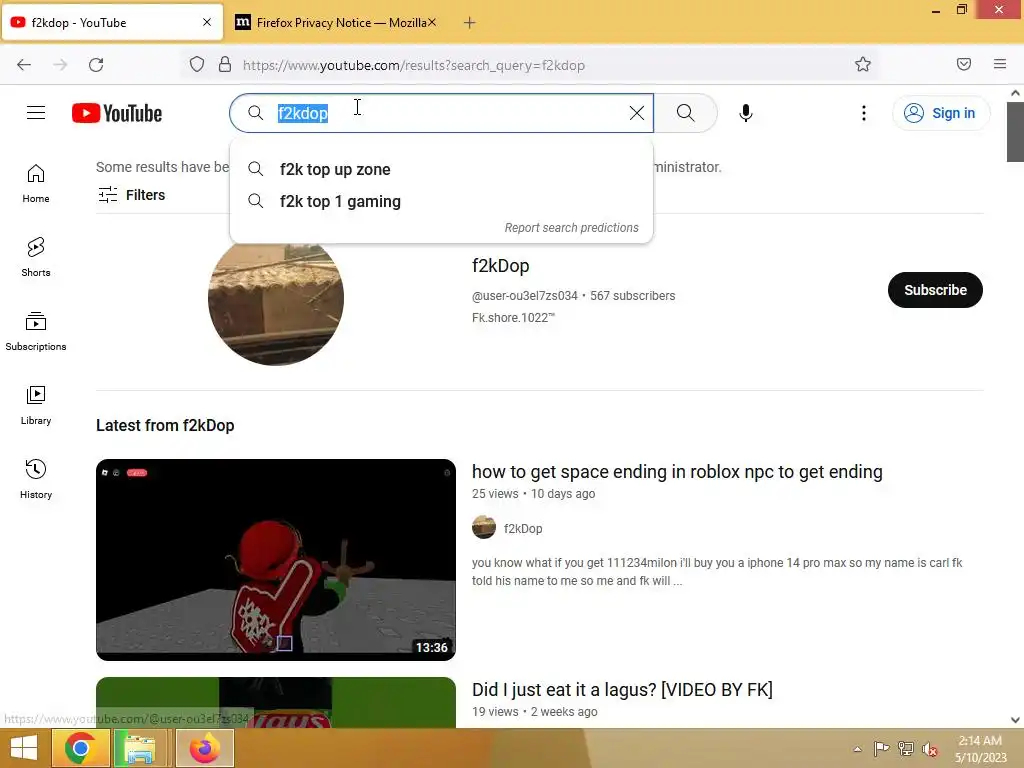Click the YouTube logo
The width and height of the screenshot is (1024, 768).
point(117,113)
